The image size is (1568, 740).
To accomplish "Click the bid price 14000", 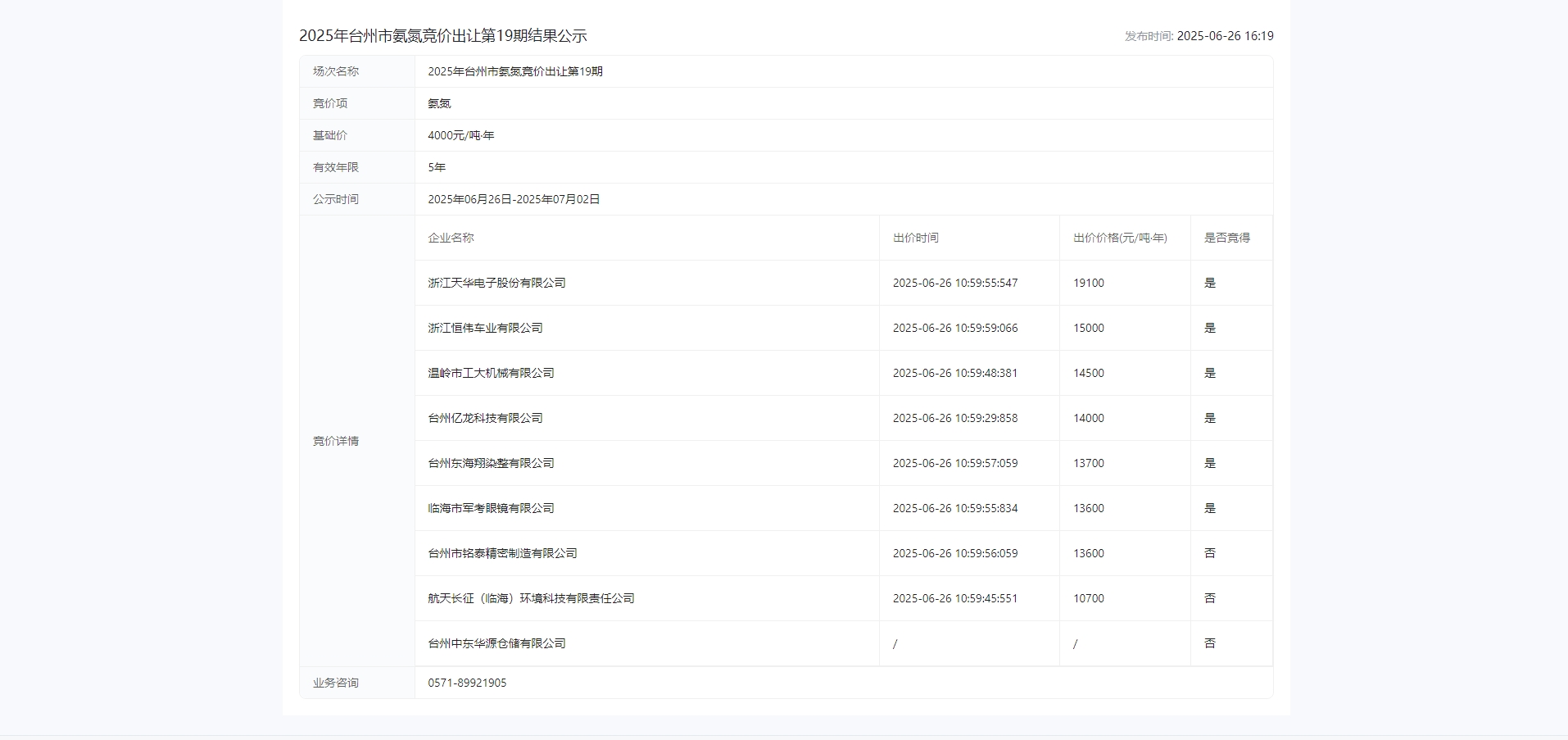I will tap(1089, 418).
